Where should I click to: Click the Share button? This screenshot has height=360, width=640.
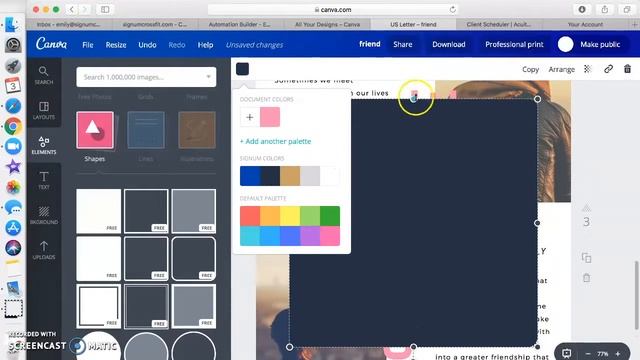(x=402, y=44)
